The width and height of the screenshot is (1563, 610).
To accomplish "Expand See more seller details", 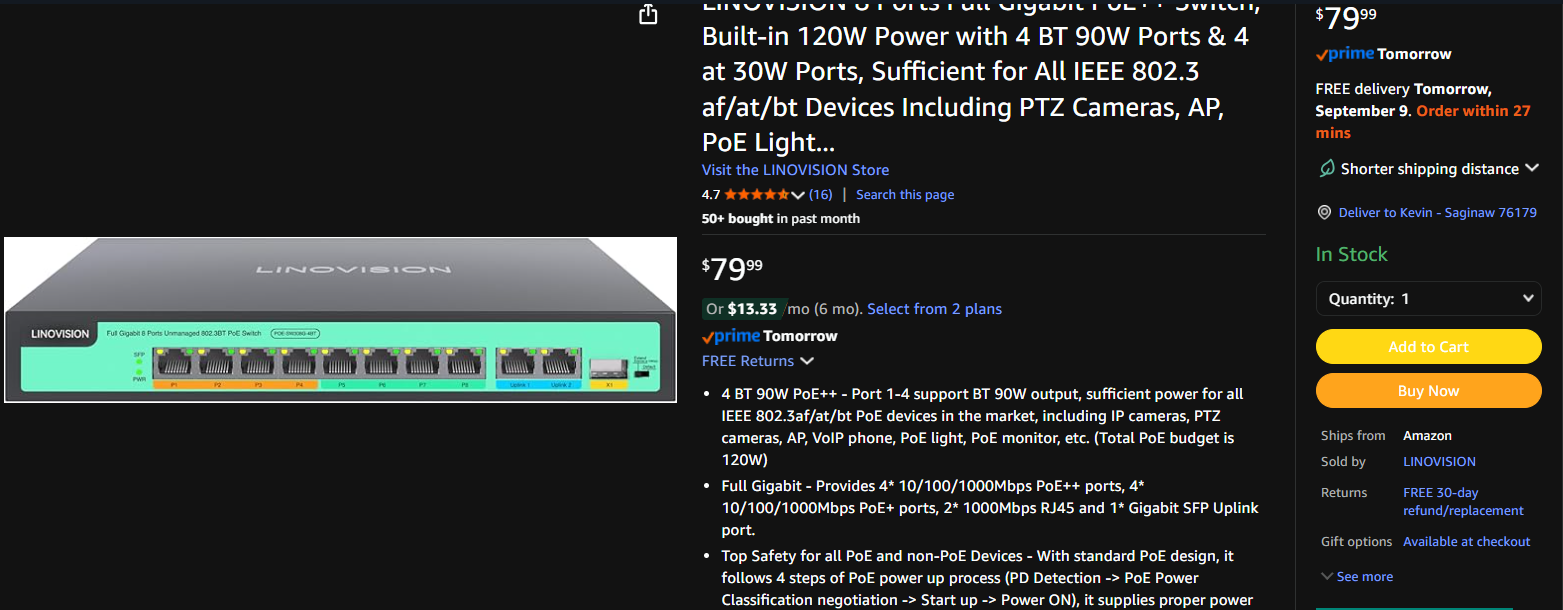I will tap(1357, 577).
